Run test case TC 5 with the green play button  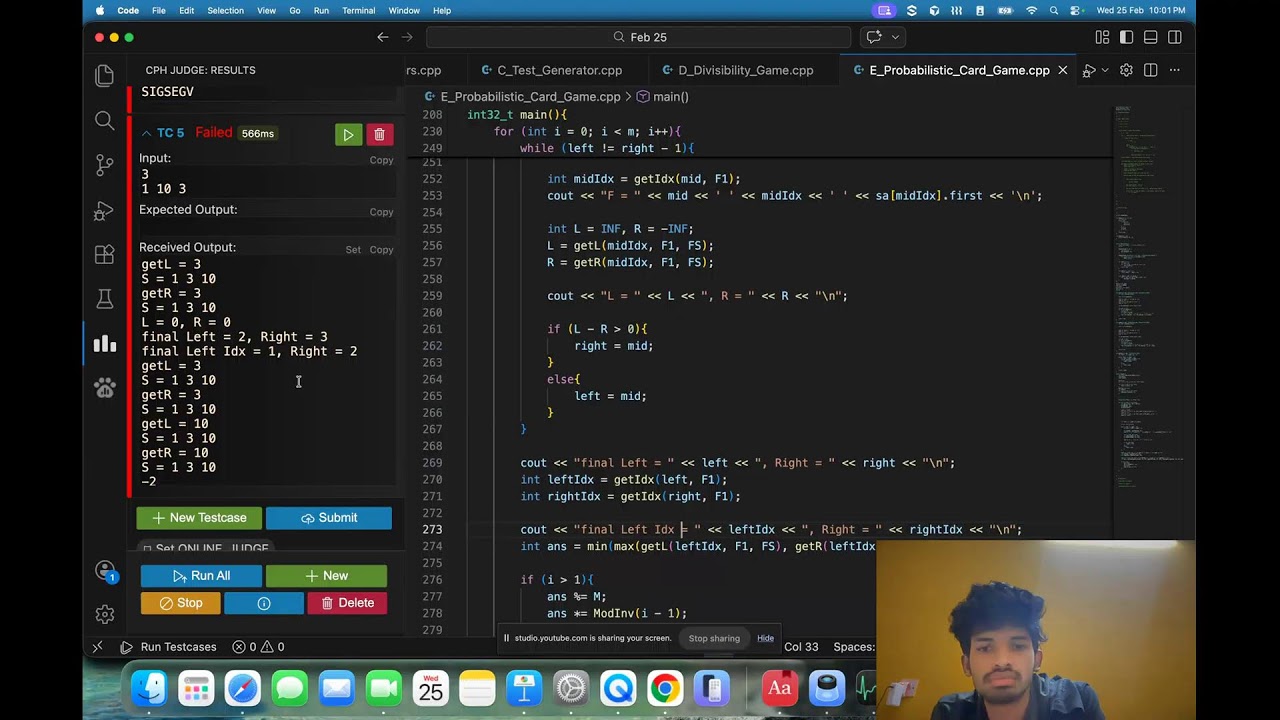pos(348,134)
